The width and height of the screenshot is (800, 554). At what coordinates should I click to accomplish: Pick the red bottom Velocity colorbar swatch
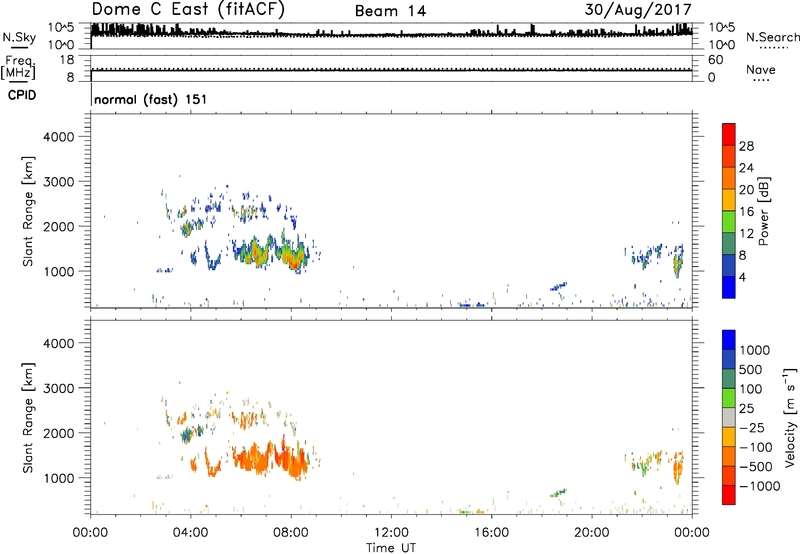729,495
